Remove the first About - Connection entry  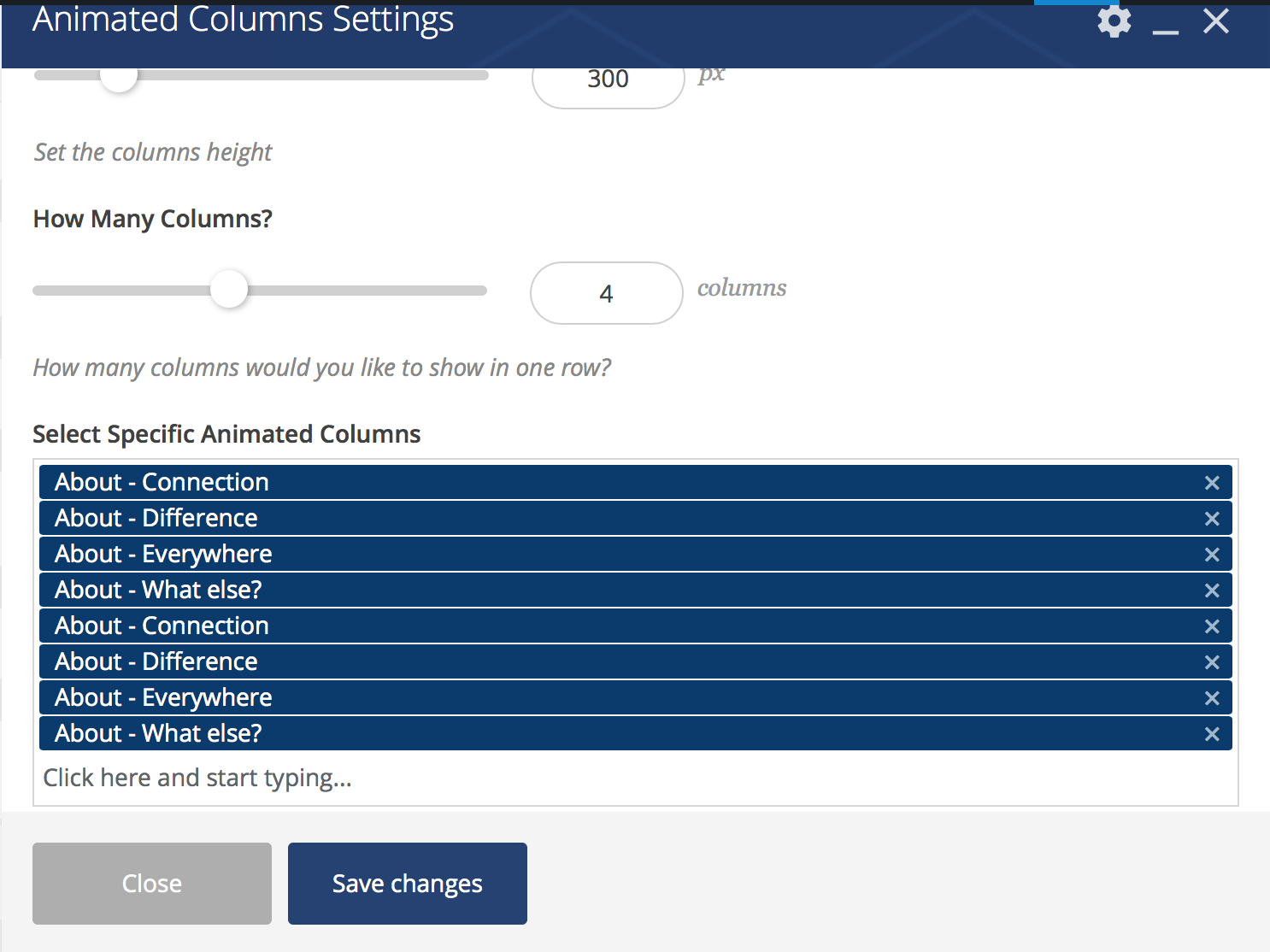point(1211,483)
